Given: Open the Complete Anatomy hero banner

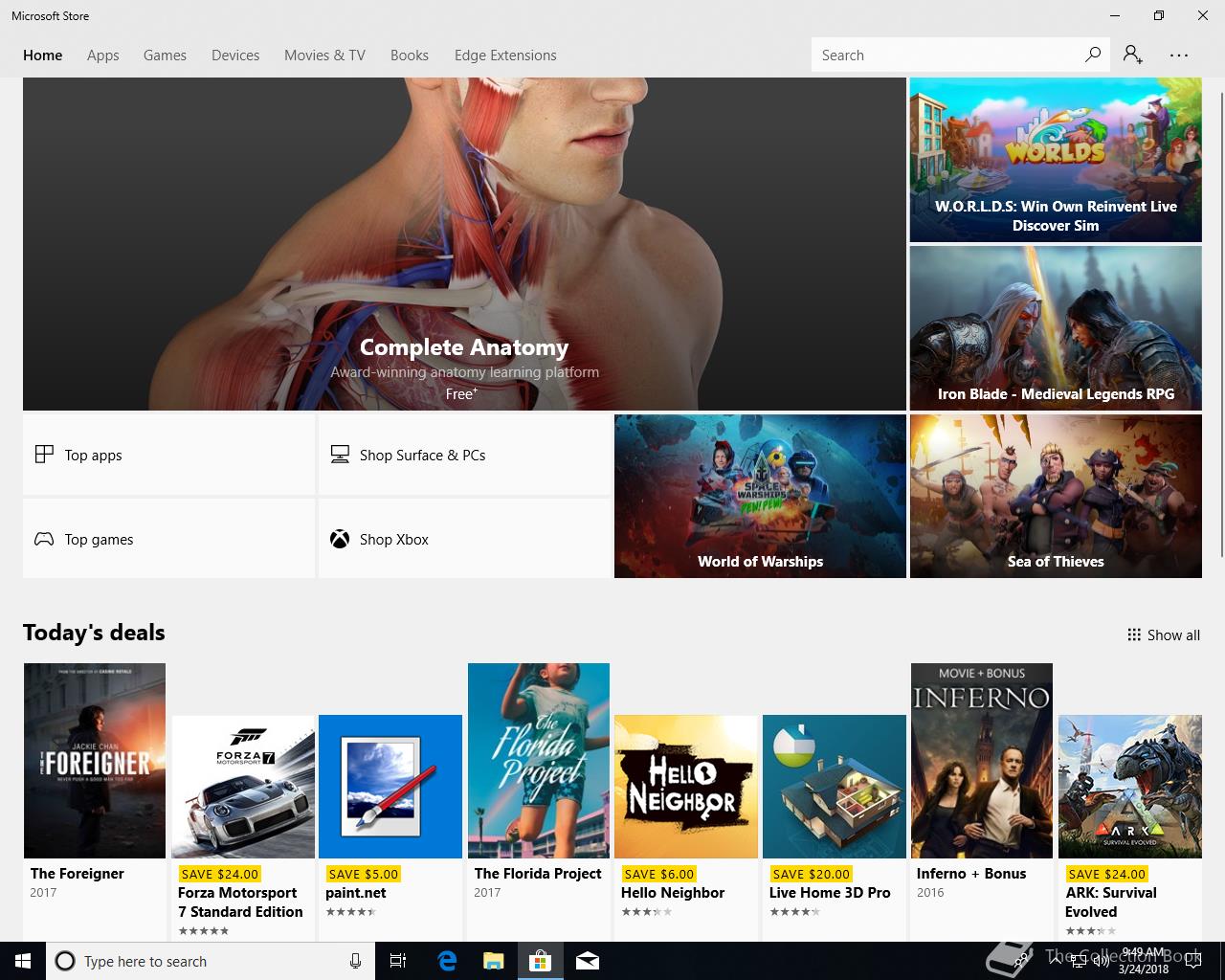Looking at the screenshot, I should point(464,244).
